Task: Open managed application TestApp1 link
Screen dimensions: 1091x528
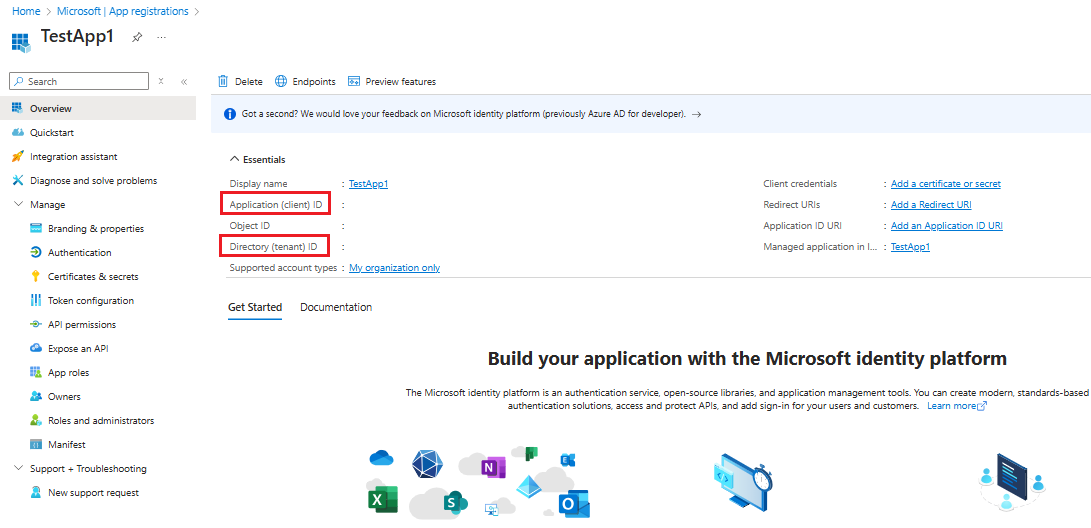Action: coord(910,246)
